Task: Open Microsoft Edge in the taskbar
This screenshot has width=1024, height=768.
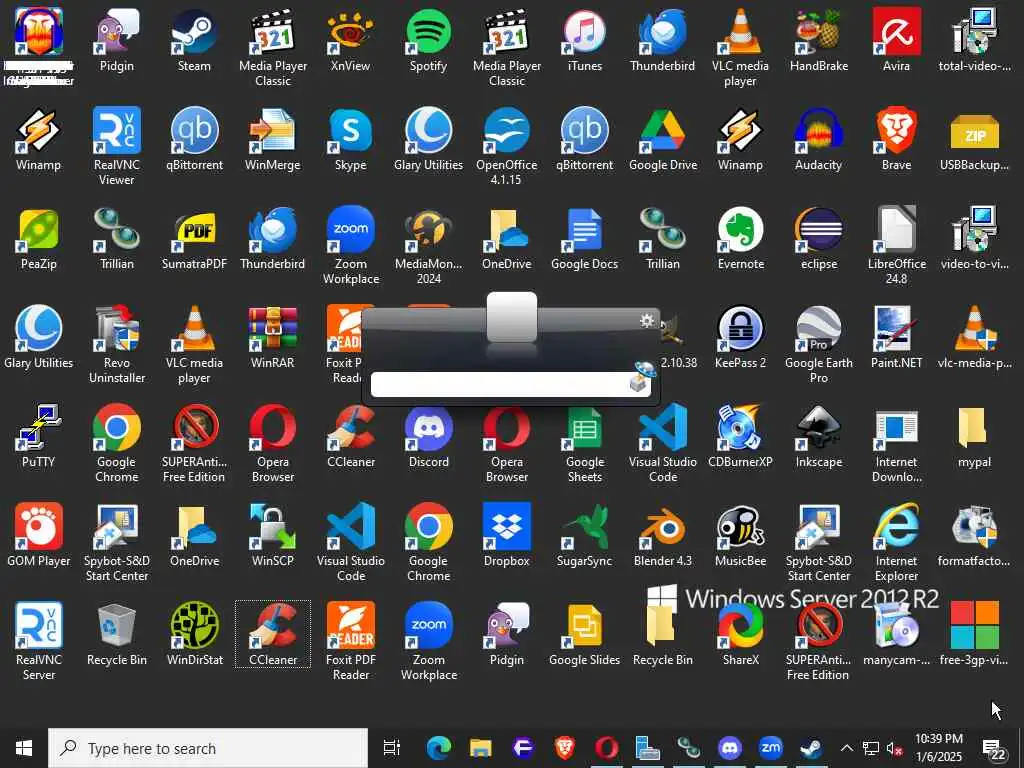Action: click(x=439, y=748)
